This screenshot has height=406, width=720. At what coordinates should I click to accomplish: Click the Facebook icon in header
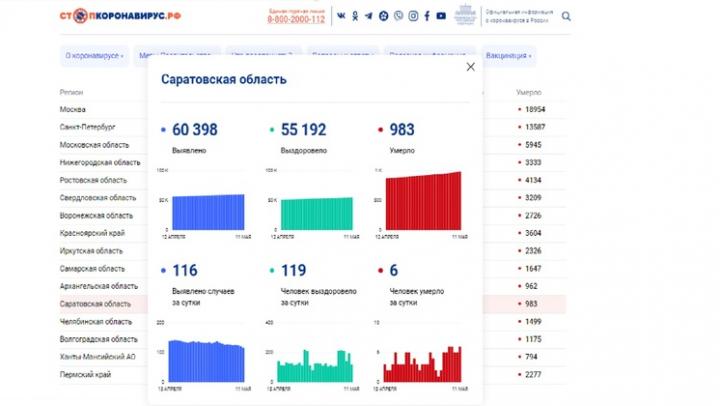427,16
